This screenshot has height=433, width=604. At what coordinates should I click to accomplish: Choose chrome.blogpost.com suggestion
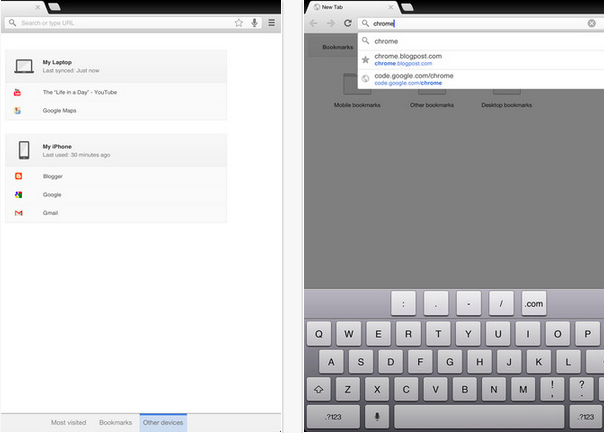click(481, 60)
